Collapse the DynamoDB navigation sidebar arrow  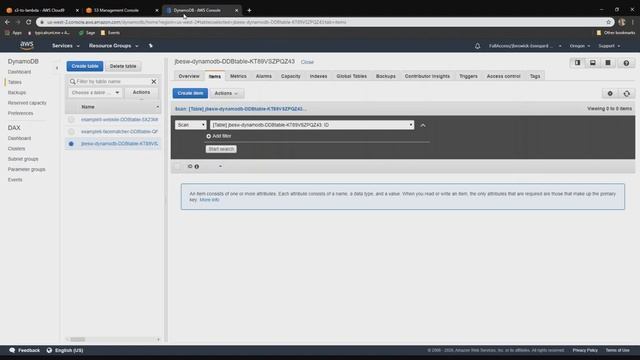pyautogui.click(x=57, y=68)
